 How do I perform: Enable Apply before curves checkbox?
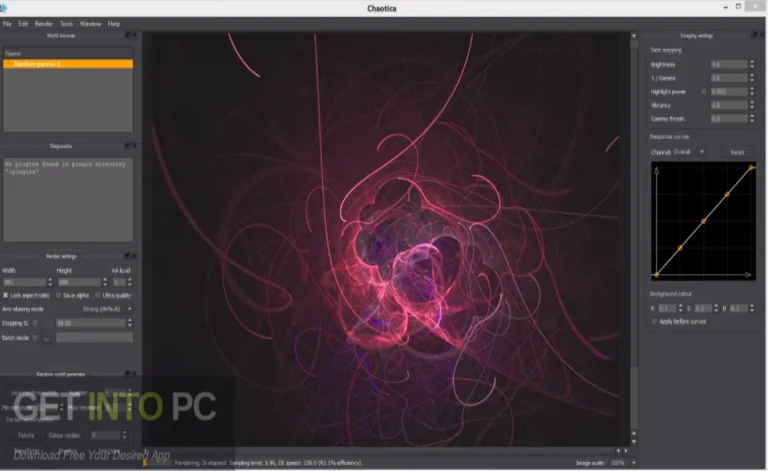tap(654, 321)
